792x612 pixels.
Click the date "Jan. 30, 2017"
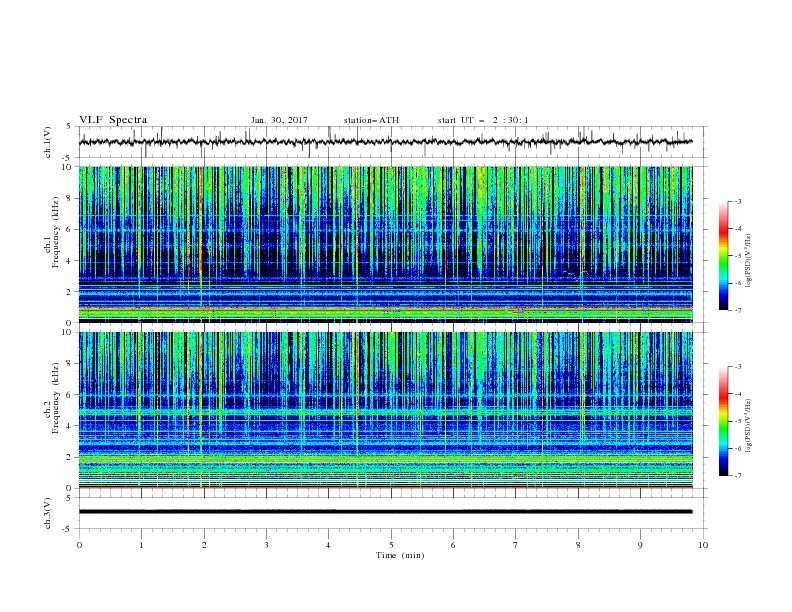pos(279,120)
